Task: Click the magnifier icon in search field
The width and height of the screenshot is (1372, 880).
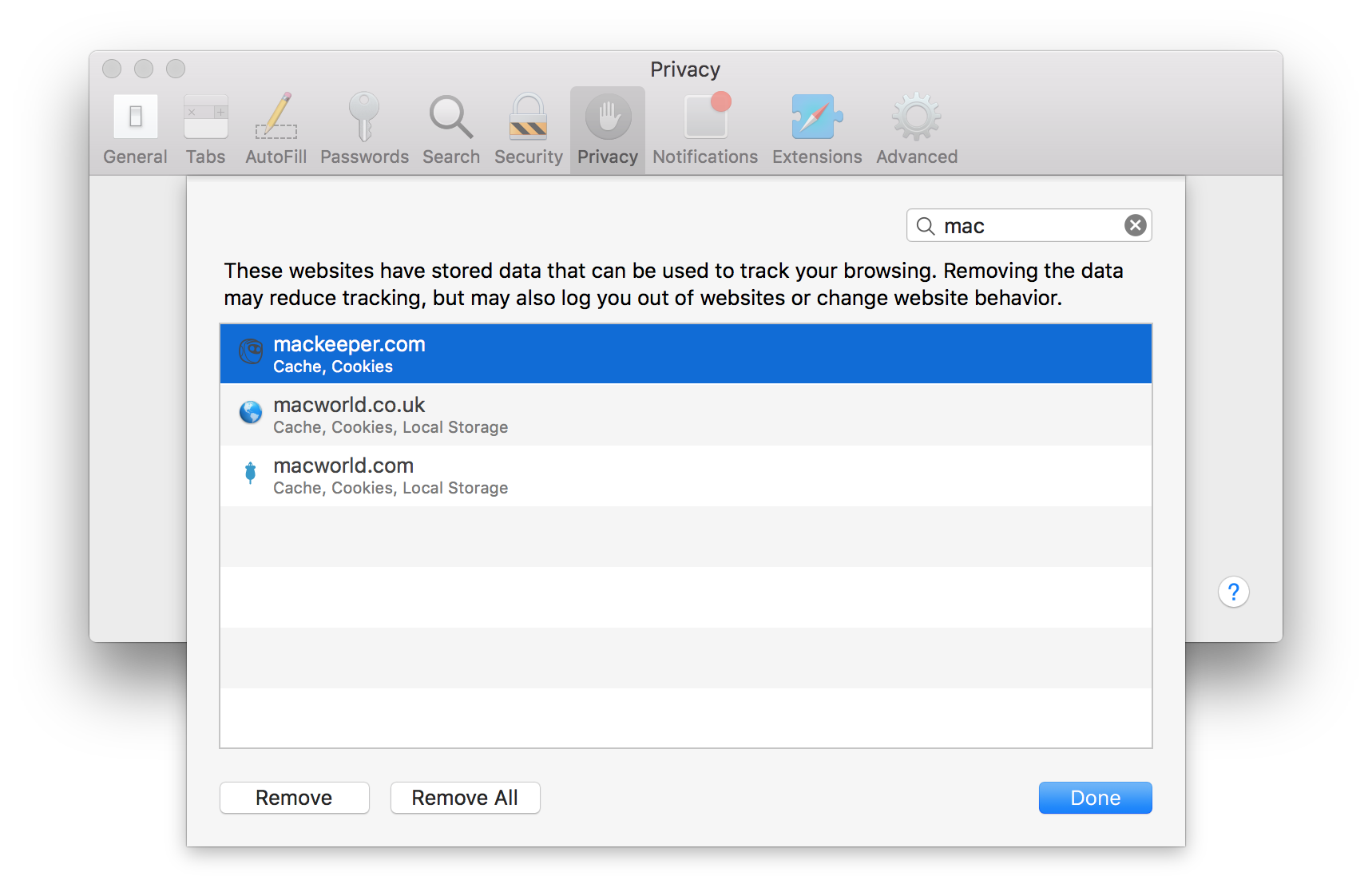Action: point(926,226)
